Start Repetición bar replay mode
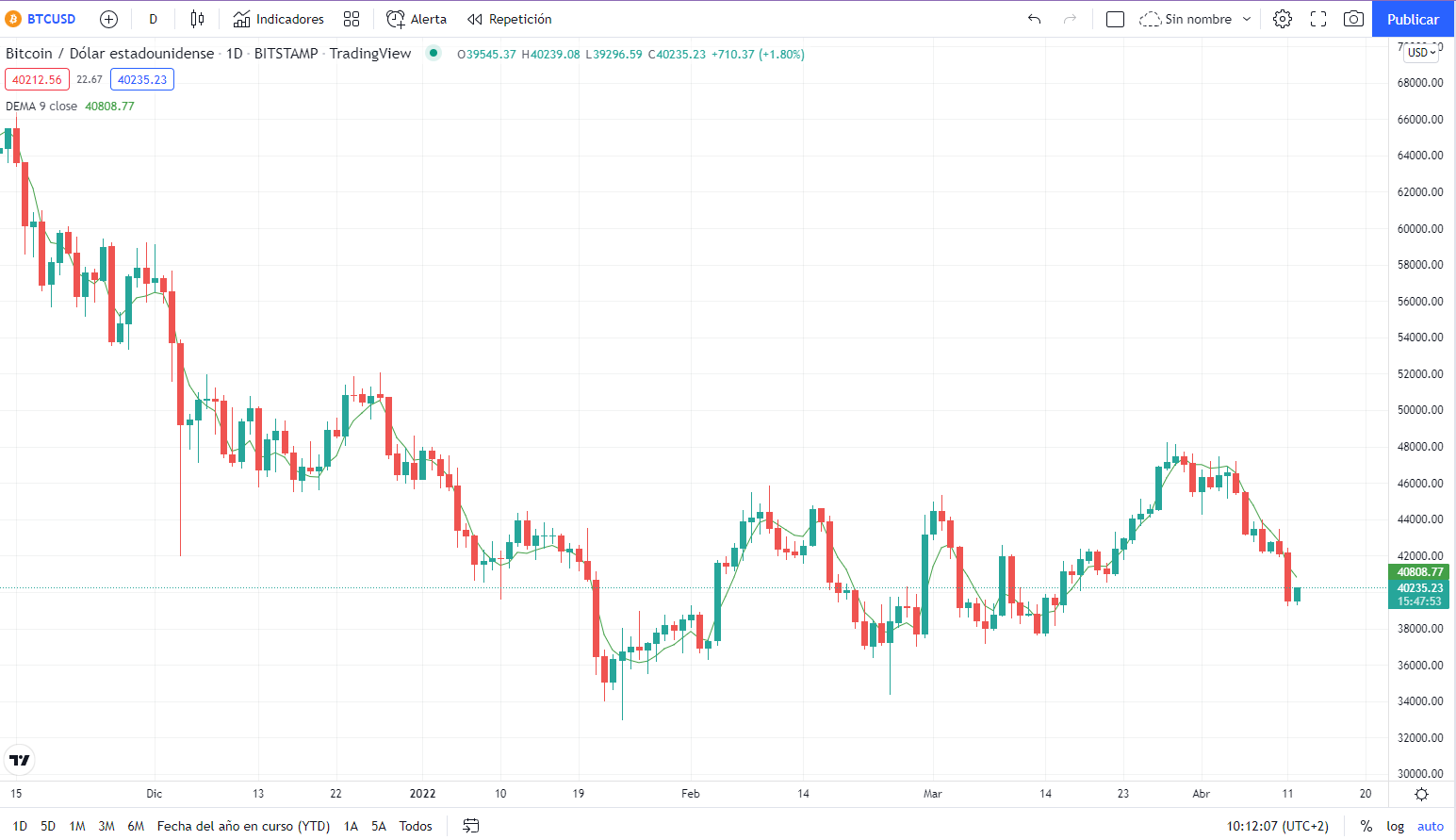1456x840 pixels. (509, 18)
